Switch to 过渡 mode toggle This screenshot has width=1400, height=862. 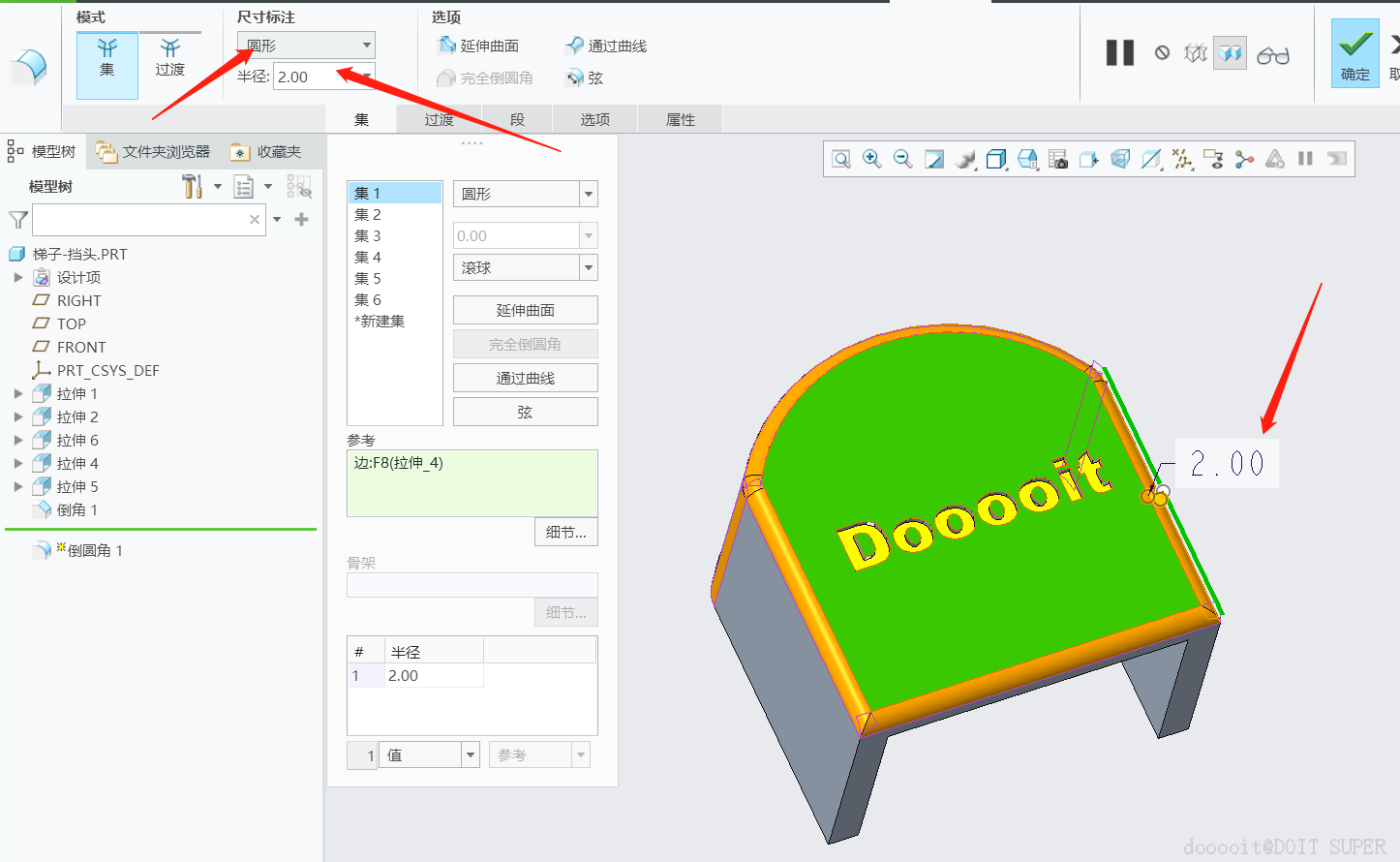[x=169, y=58]
